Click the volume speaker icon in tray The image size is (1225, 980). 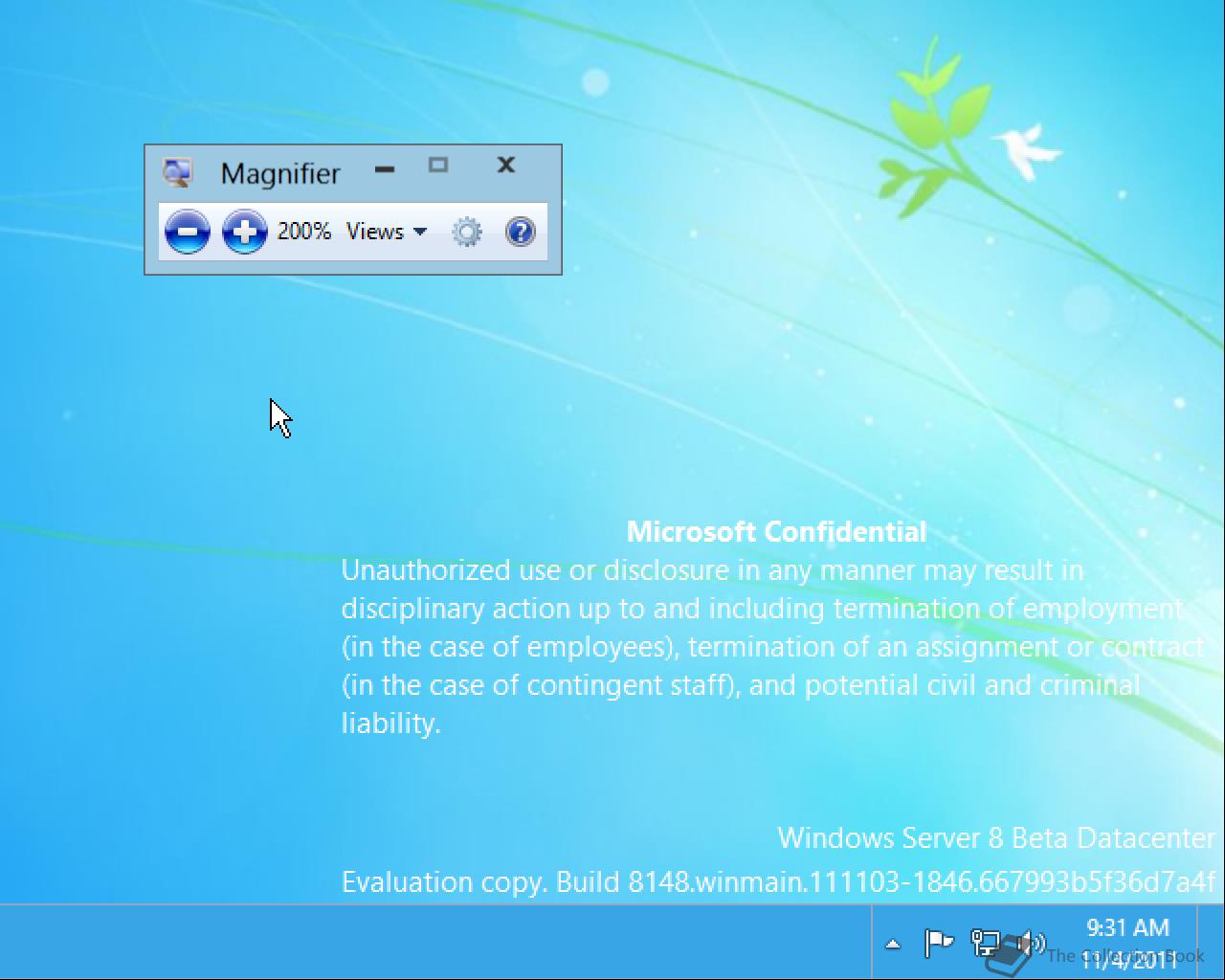1030,944
